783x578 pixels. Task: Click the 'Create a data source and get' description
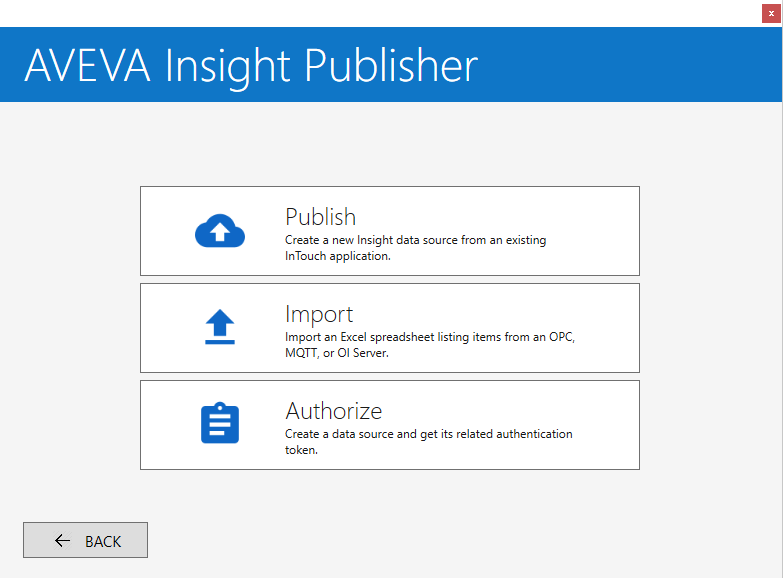(x=428, y=442)
